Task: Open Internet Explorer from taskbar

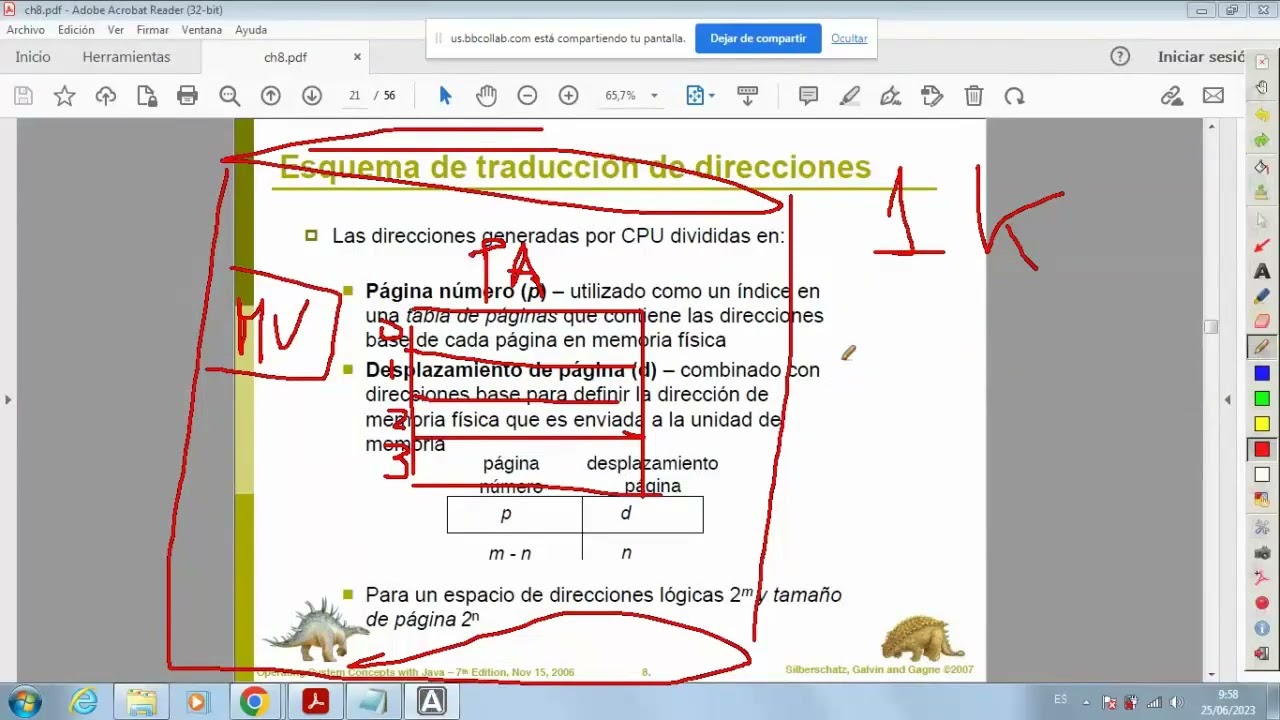Action: tap(83, 702)
